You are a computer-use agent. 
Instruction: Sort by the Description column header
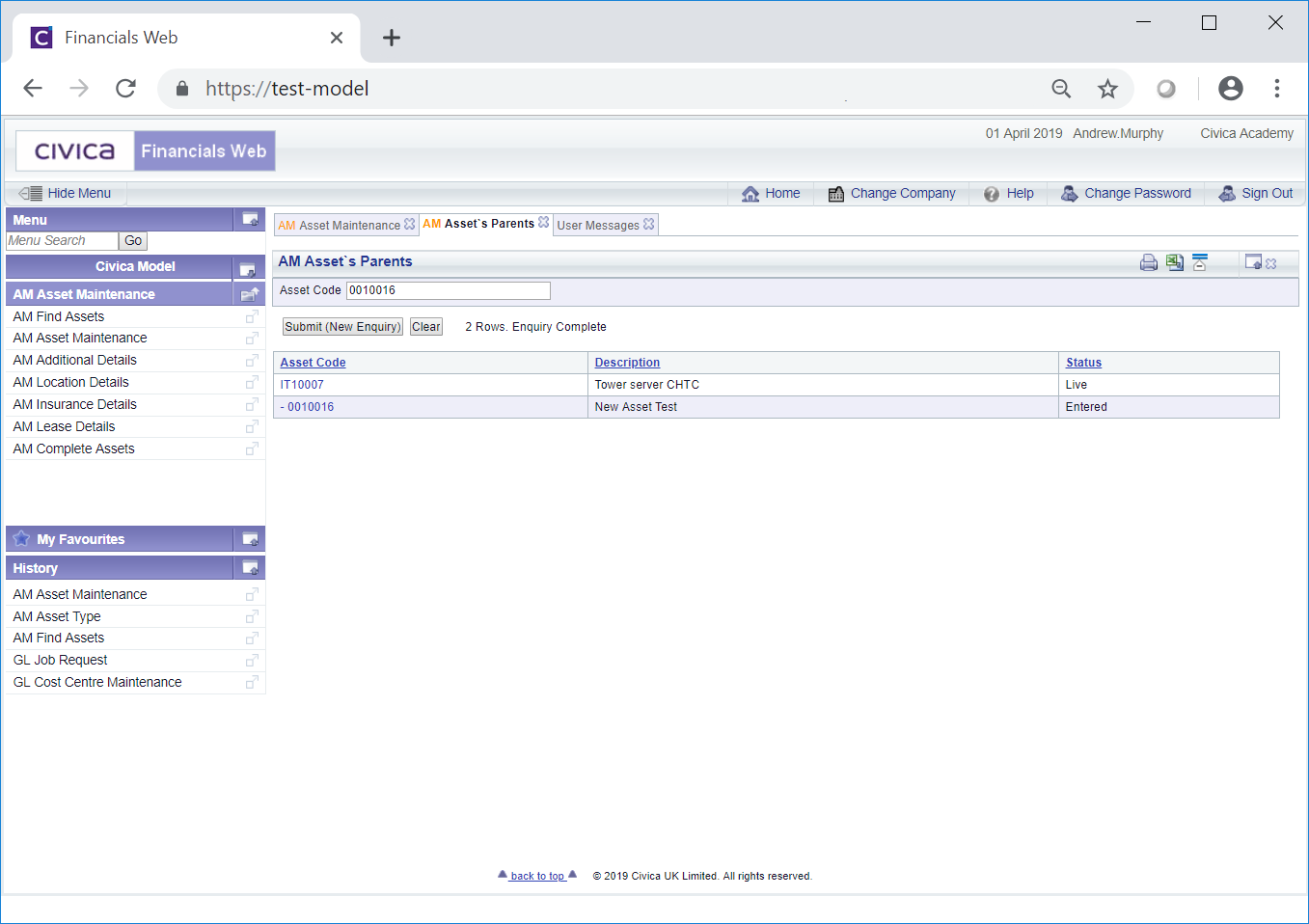[627, 363]
